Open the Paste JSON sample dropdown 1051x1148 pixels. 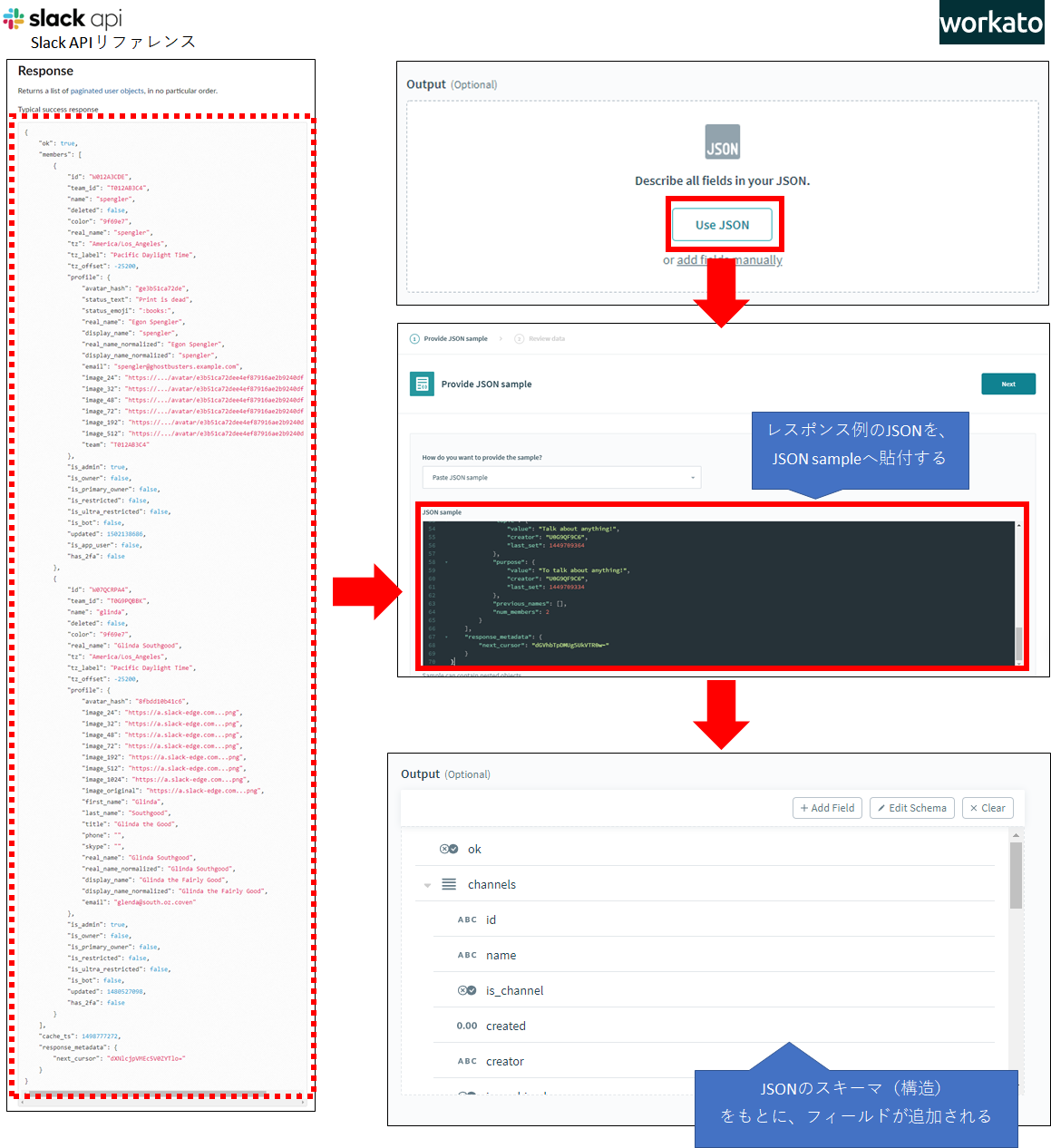(x=561, y=477)
